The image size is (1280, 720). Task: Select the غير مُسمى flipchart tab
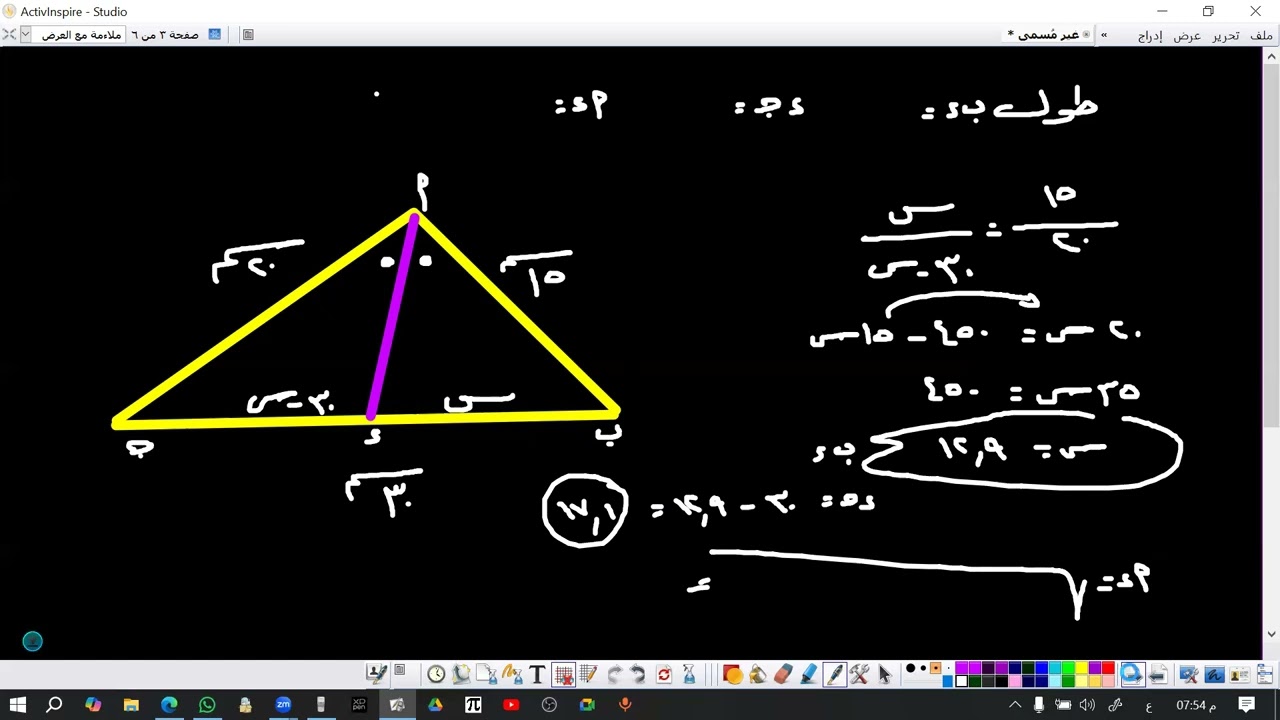1049,35
